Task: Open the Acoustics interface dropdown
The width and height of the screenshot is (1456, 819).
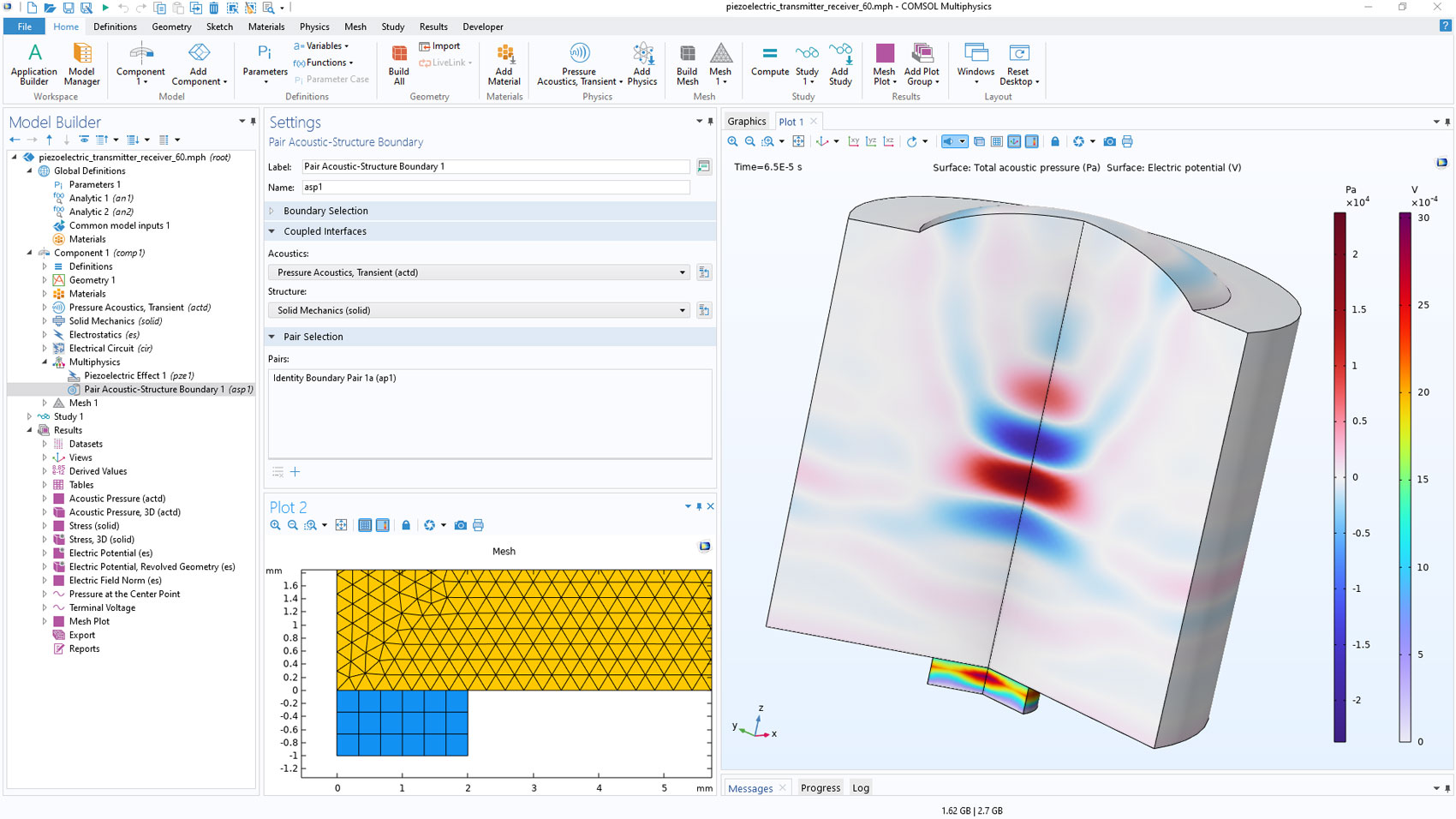Action: (682, 272)
